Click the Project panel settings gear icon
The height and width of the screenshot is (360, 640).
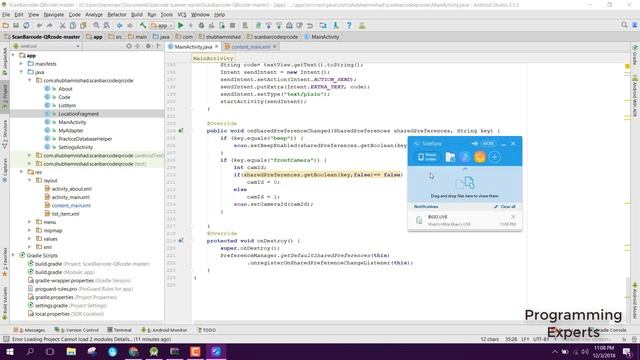148,46
